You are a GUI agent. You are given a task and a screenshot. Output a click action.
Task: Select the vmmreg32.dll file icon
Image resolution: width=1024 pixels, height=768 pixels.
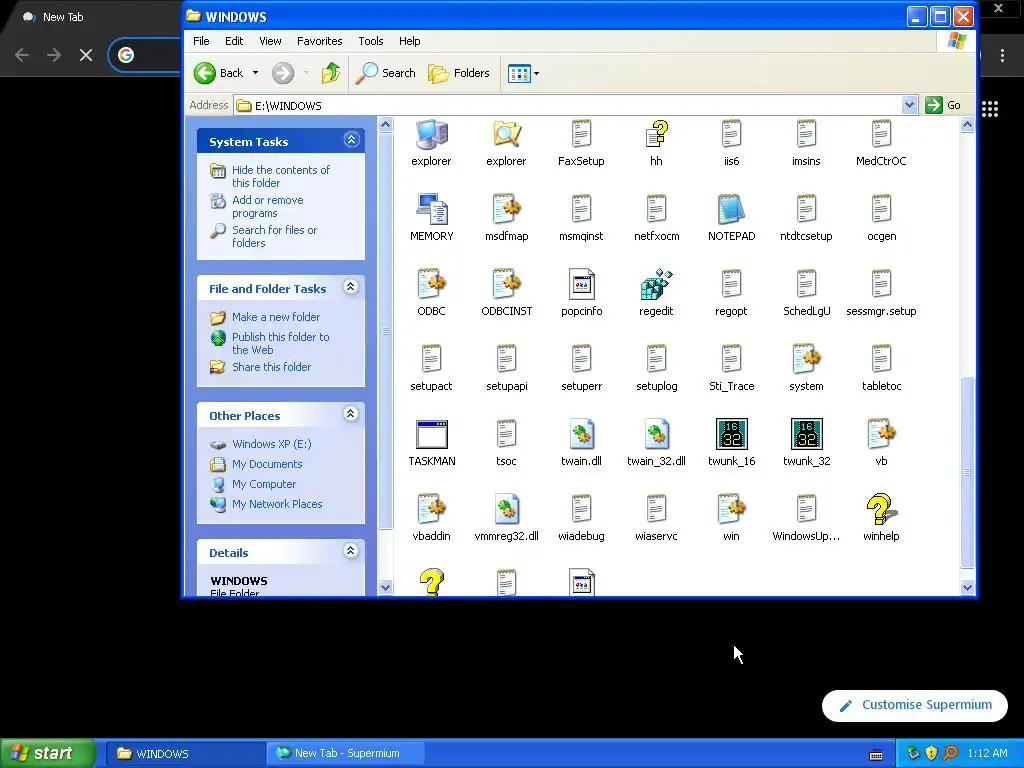click(507, 509)
